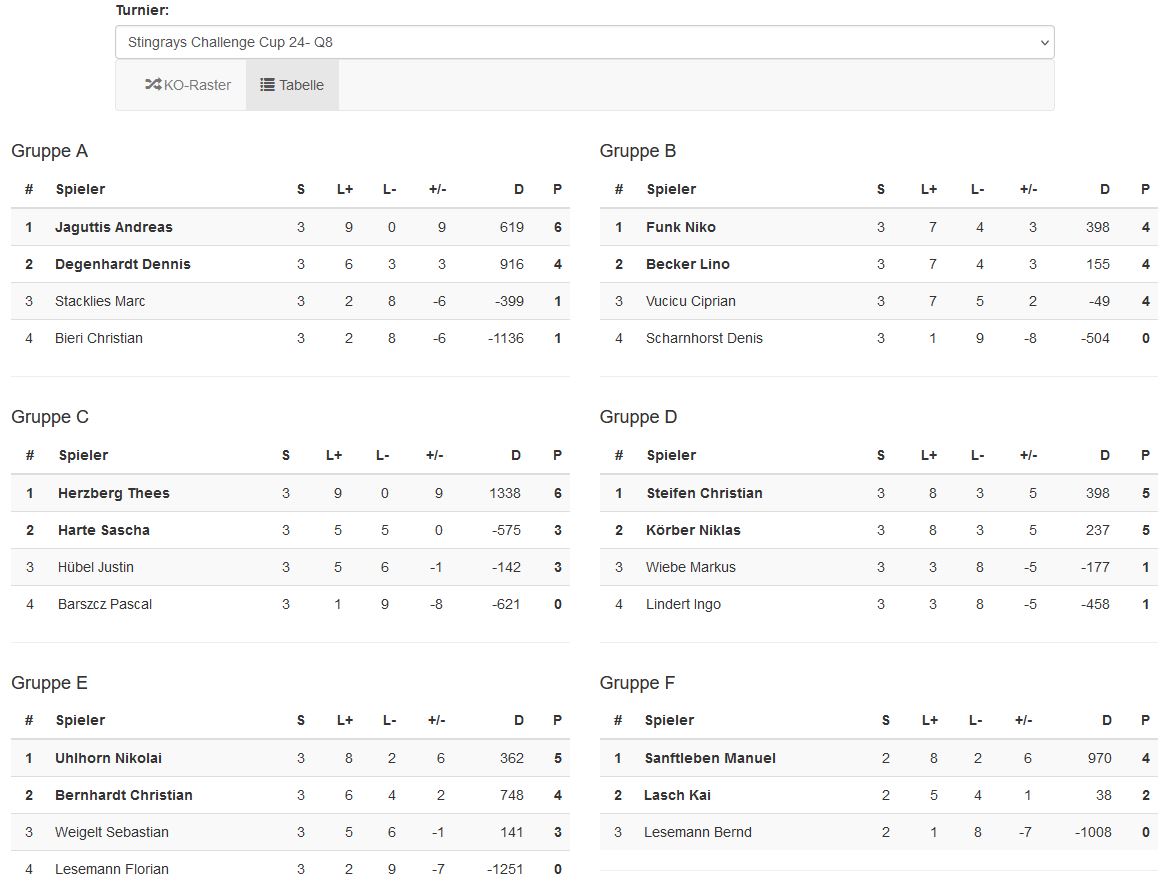
Task: Click Steifen Christian in Gruppe D
Action: point(704,493)
